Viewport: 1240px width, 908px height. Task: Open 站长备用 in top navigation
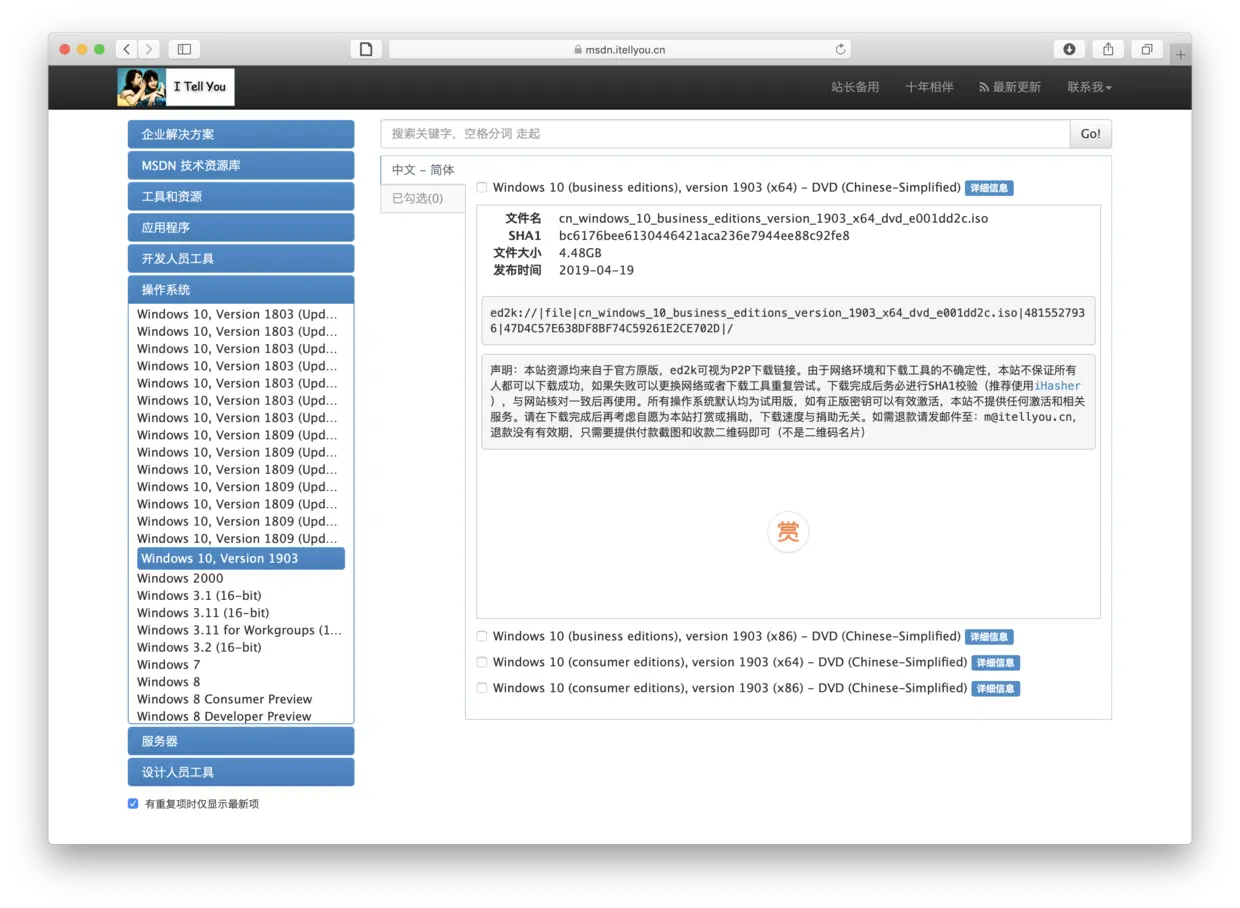coord(855,87)
